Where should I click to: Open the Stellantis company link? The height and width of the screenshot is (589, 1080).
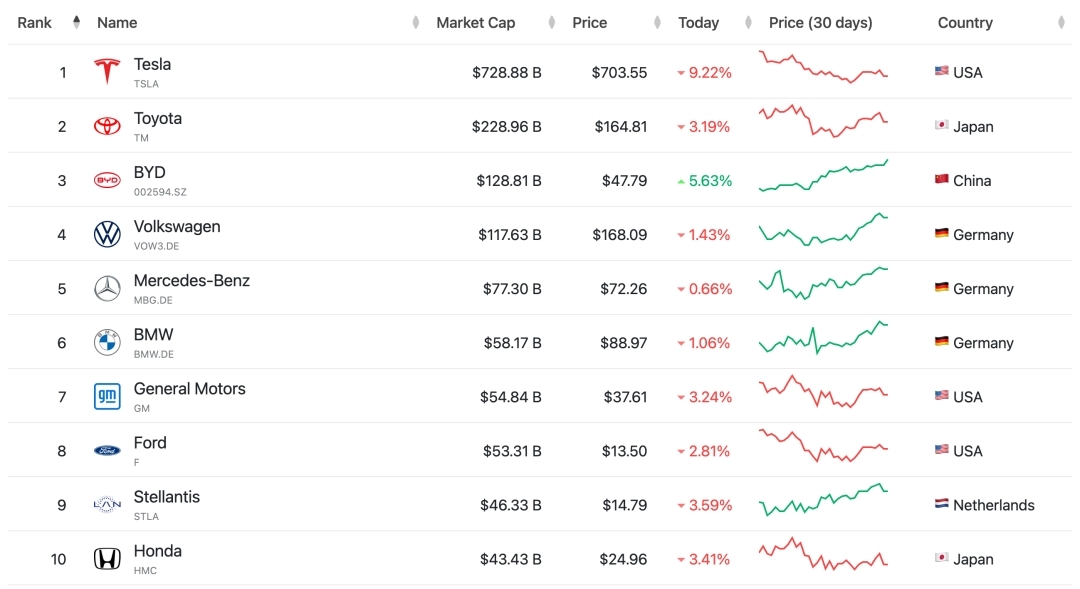point(167,496)
